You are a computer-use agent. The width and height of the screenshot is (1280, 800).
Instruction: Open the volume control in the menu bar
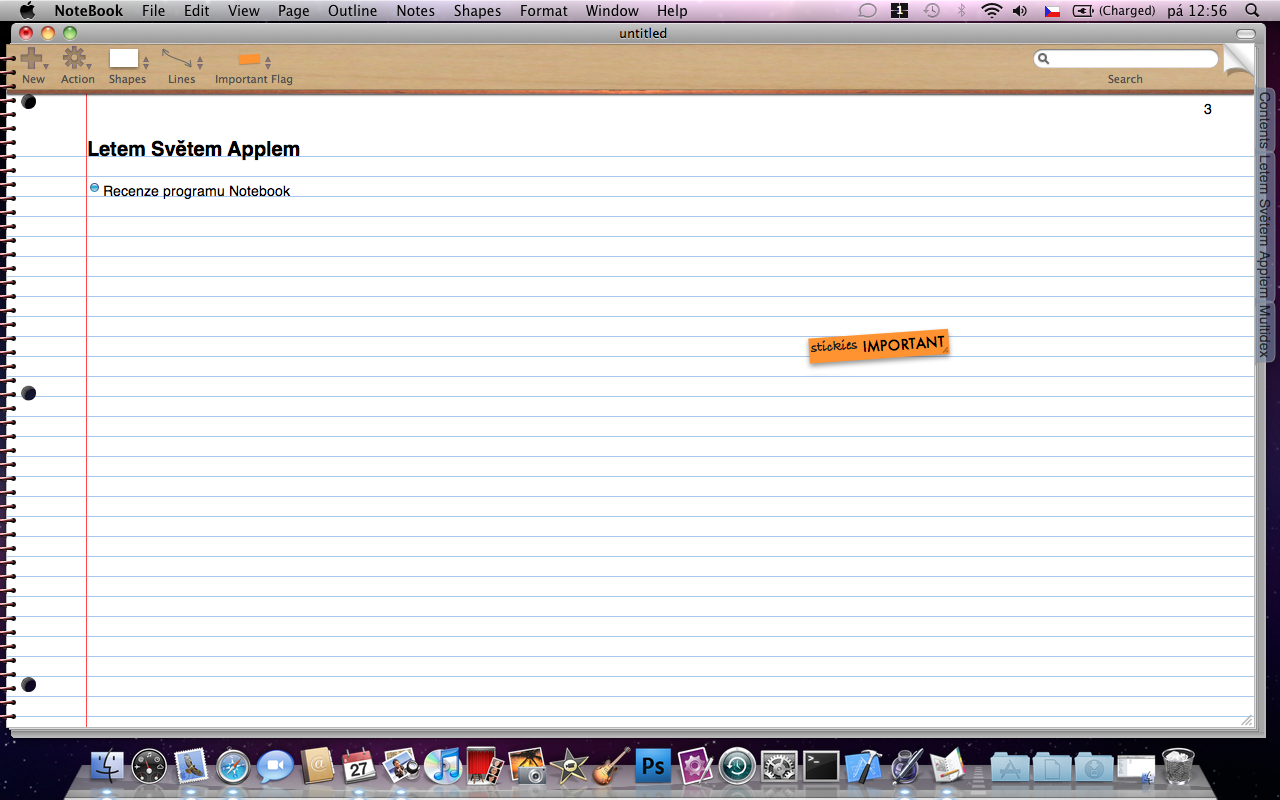(x=1020, y=11)
